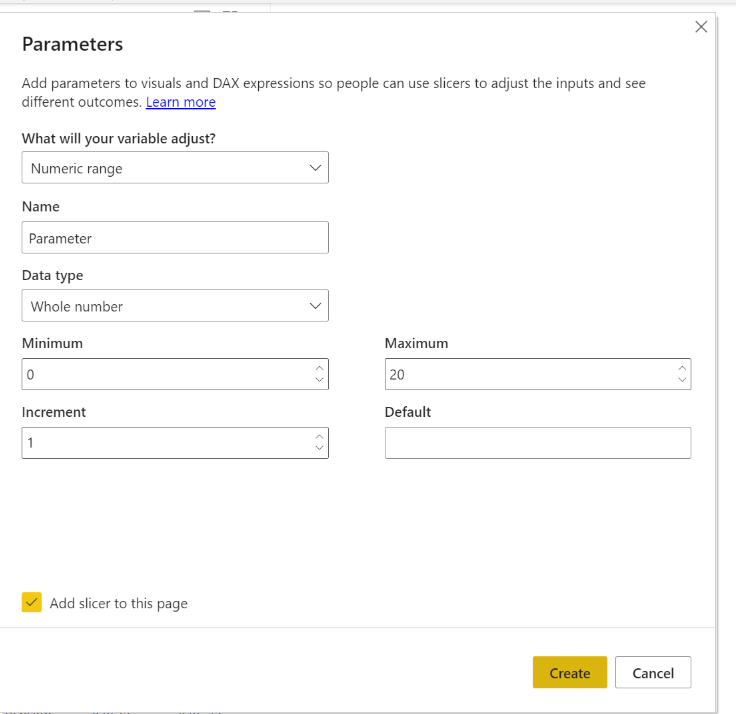
Task: Uncheck 'Add slicer to this page'
Action: [31, 602]
